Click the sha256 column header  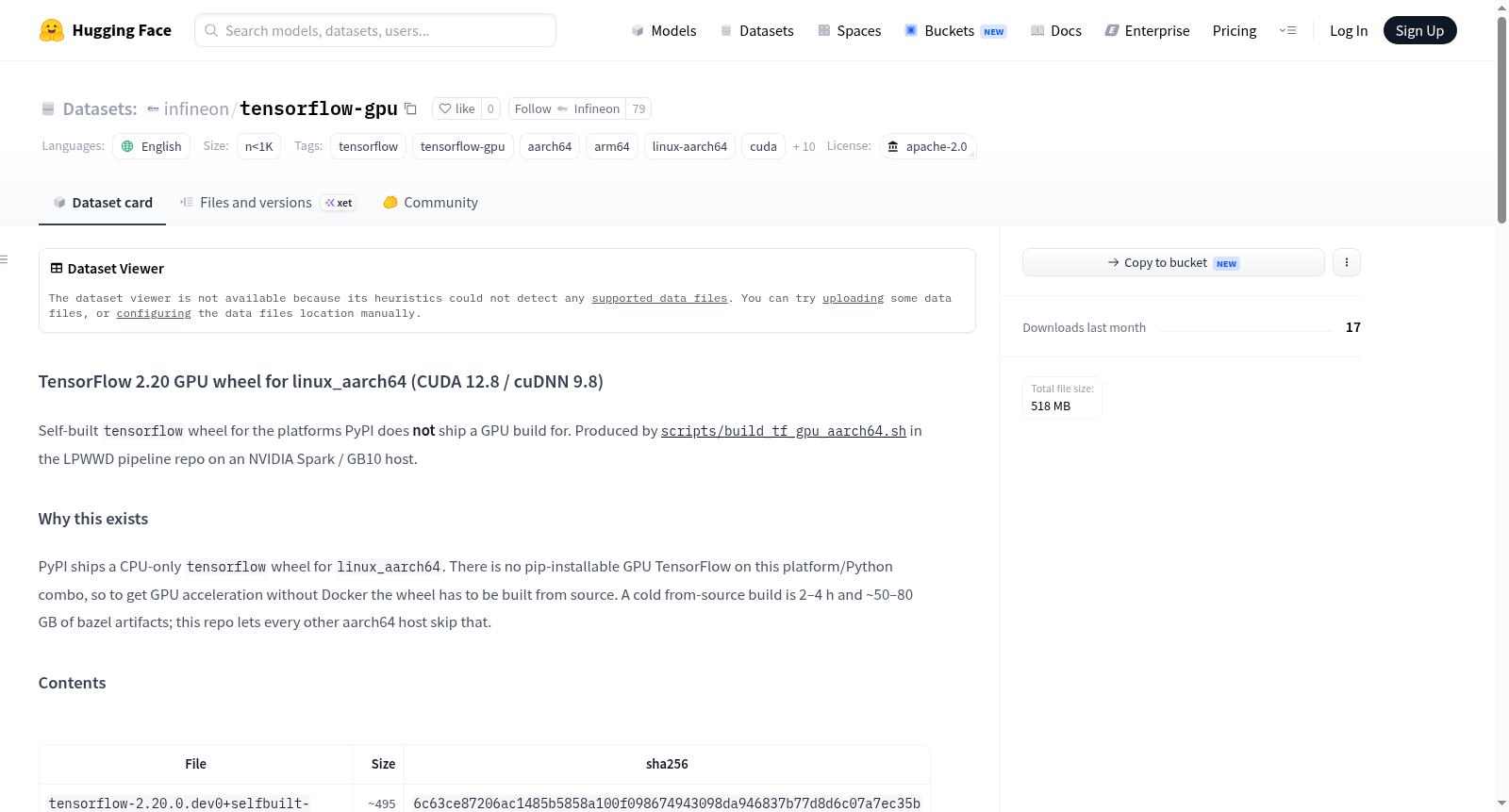(x=667, y=764)
